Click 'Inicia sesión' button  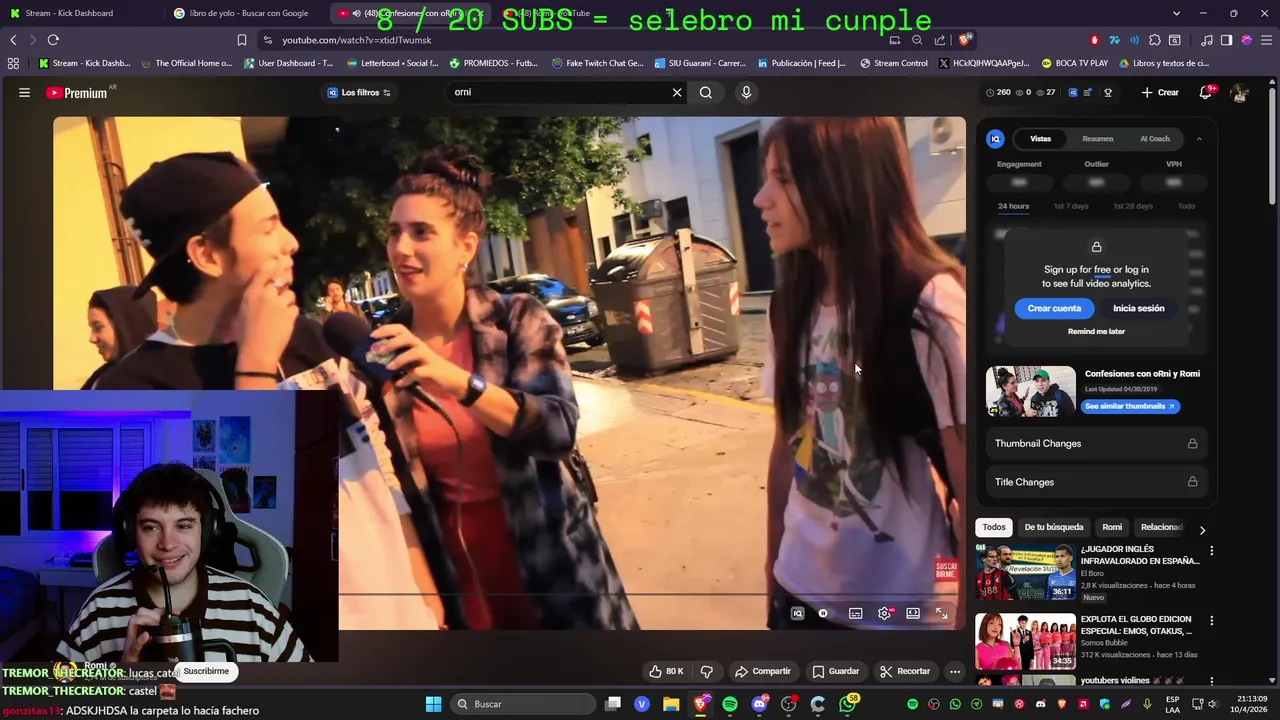point(1138,308)
